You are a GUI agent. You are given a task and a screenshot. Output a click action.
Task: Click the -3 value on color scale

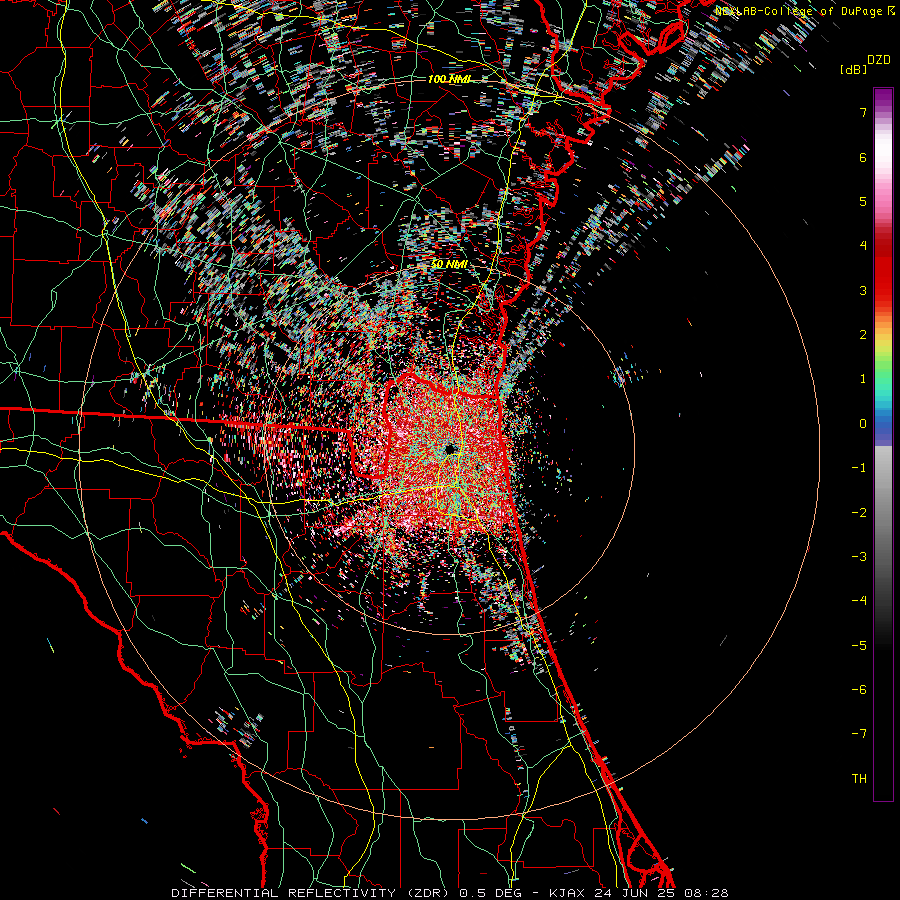859,557
